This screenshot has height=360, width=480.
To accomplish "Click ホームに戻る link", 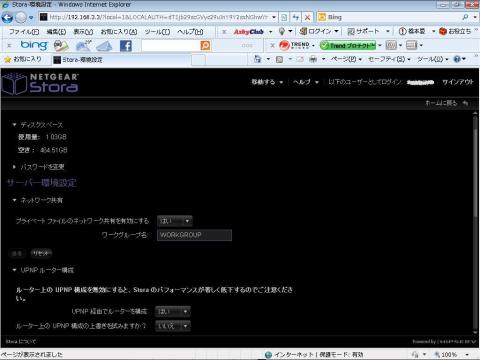I will click(x=446, y=103).
